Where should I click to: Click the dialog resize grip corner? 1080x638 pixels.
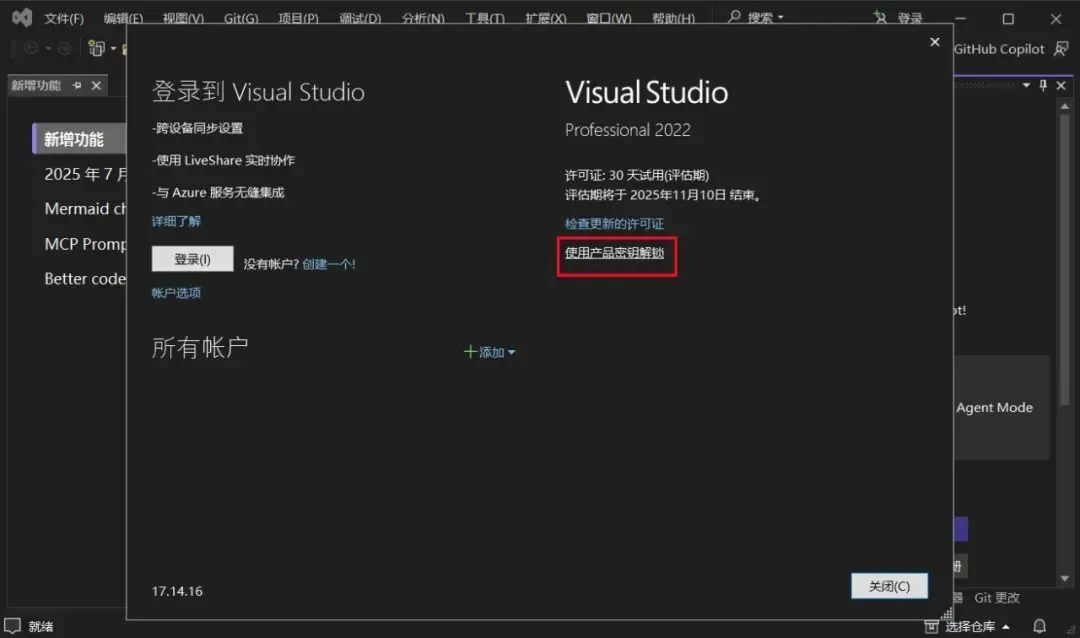point(947,613)
